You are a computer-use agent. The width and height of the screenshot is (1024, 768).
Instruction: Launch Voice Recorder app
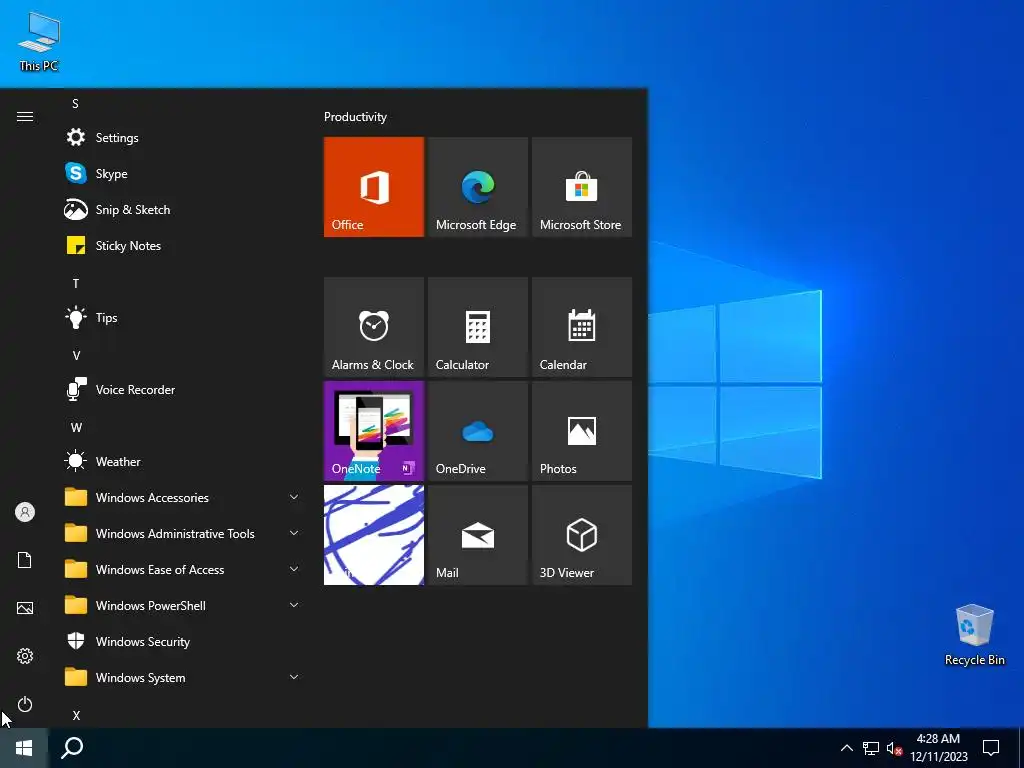[183, 390]
